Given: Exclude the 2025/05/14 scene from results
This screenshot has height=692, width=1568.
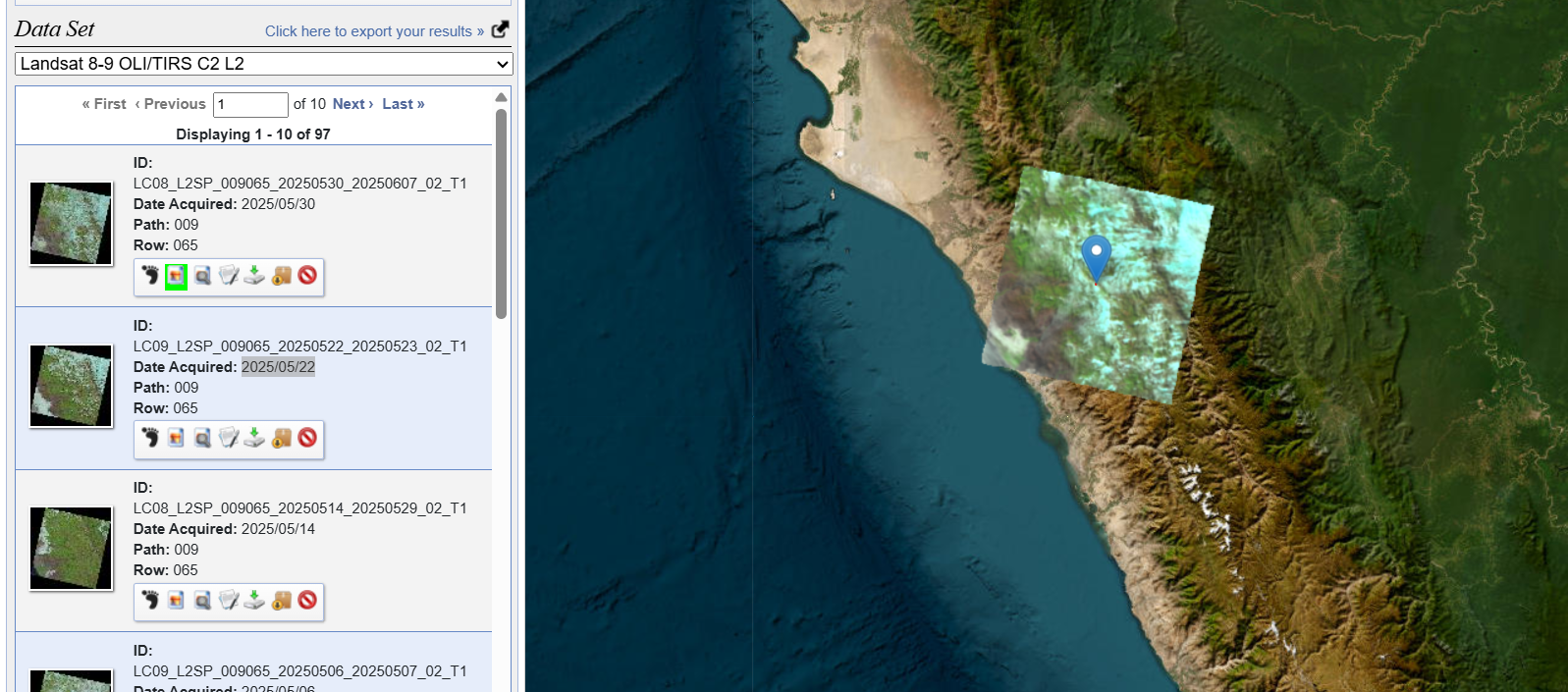Looking at the screenshot, I should click(307, 600).
